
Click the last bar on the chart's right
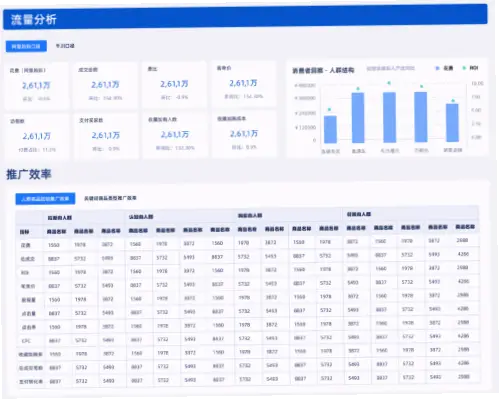[452, 123]
